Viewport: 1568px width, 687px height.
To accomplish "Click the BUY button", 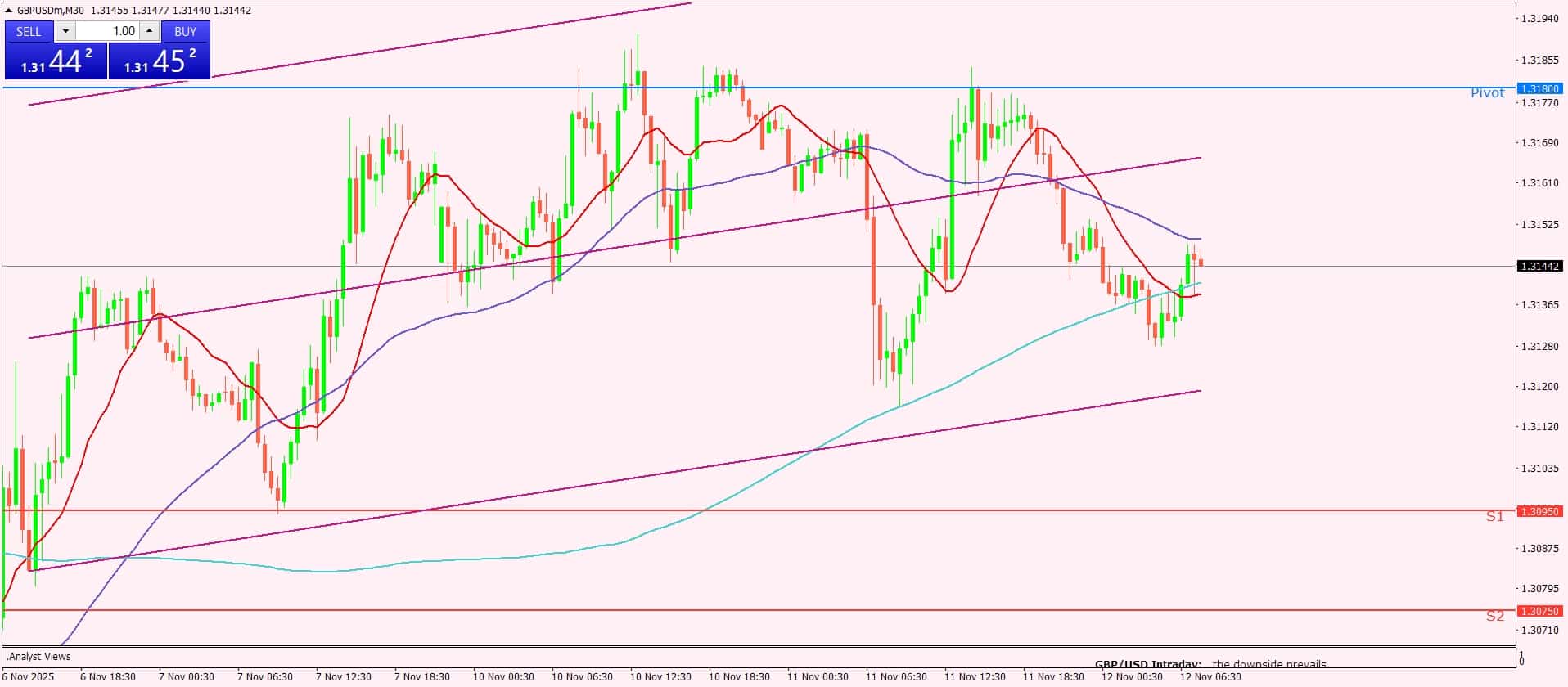I will point(186,31).
